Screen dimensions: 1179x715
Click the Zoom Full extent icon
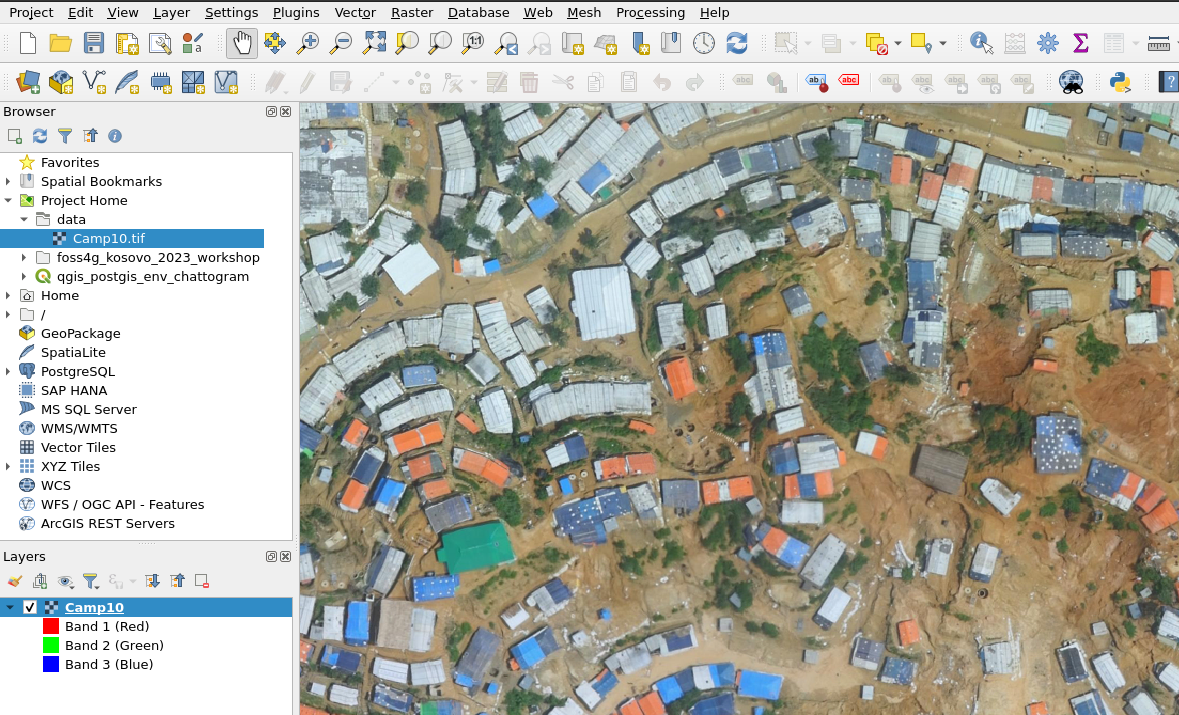pos(374,43)
